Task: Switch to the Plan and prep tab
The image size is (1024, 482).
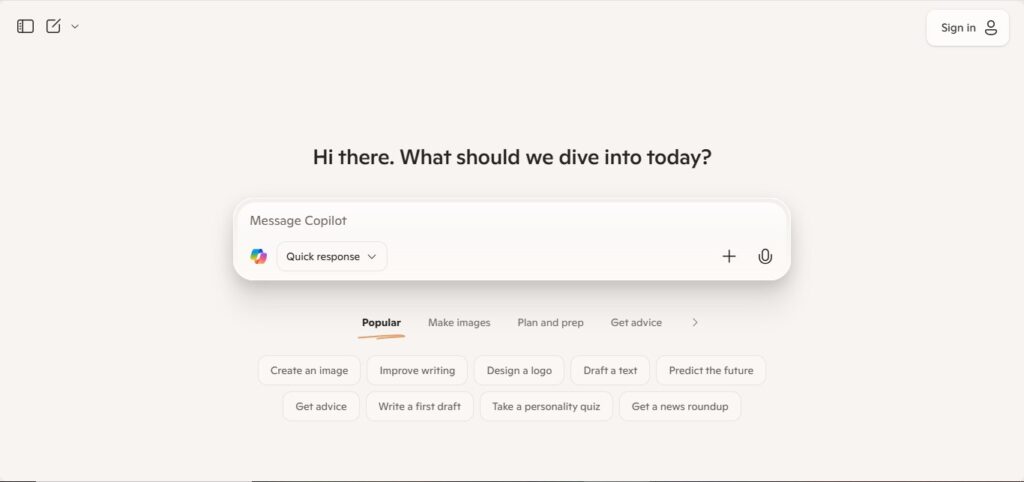Action: [551, 323]
